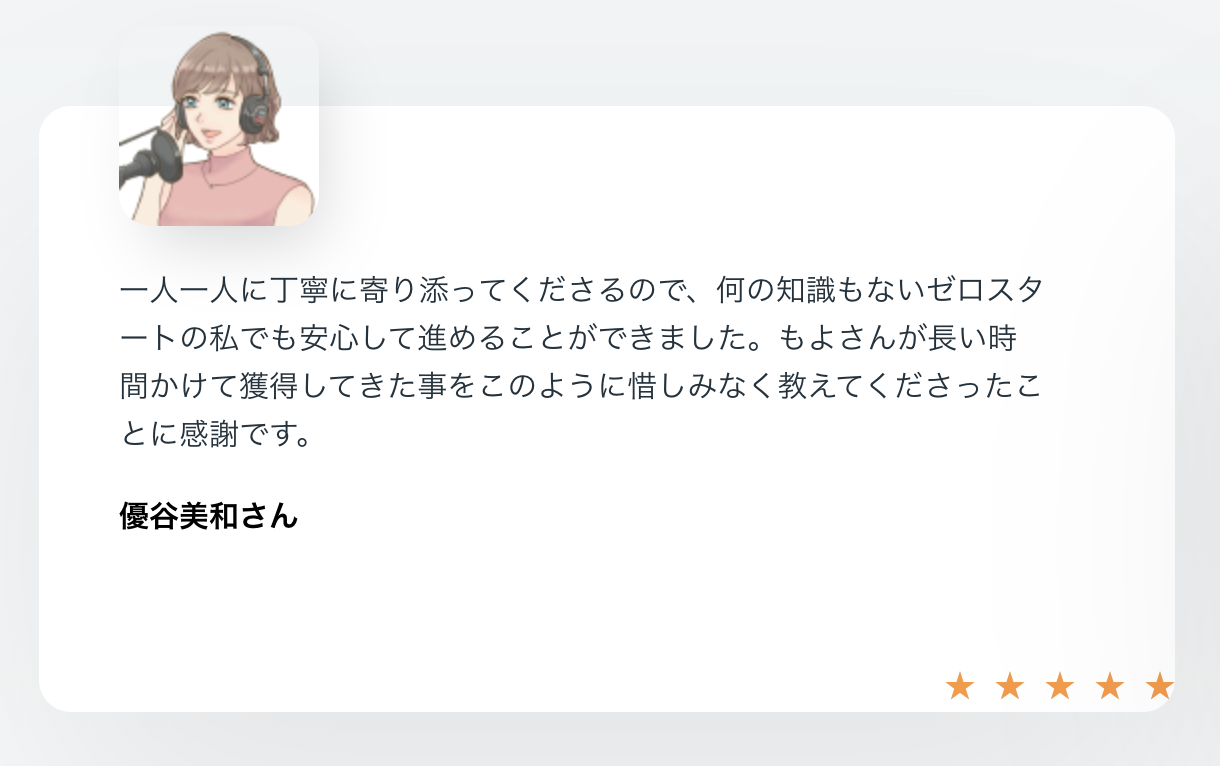This screenshot has height=766, width=1220.
Task: Click the line starting 間かけて獲得してきた
Action: [582, 387]
